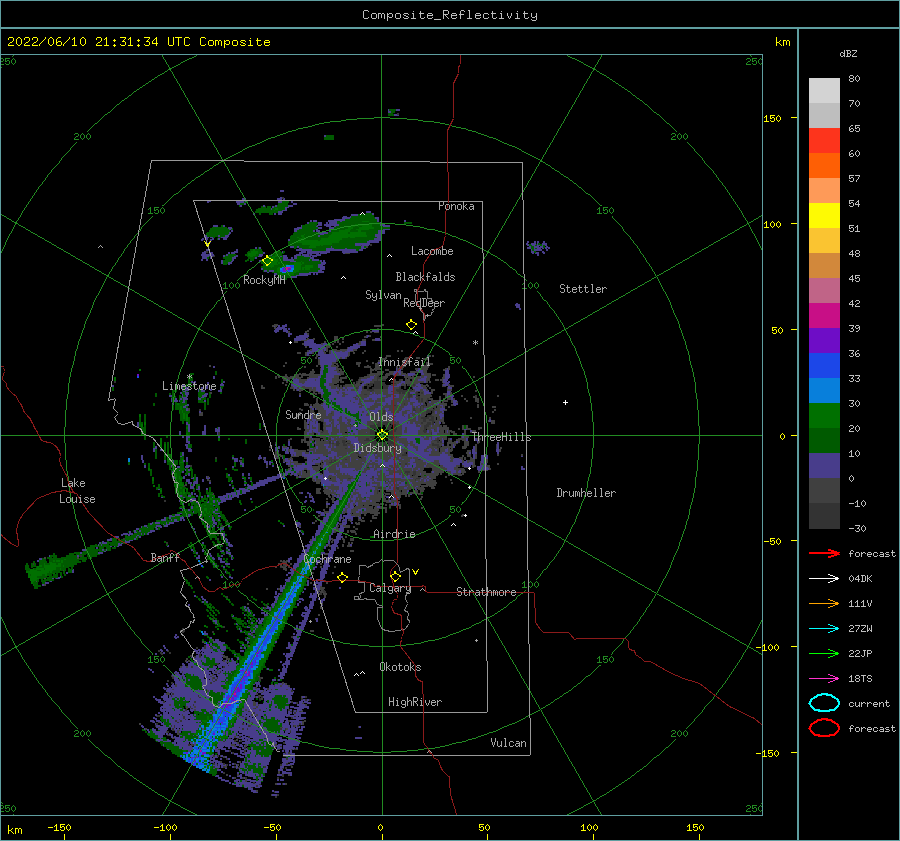
Task: Click the 45 dBZ pink color swatch
Action: coord(824,290)
